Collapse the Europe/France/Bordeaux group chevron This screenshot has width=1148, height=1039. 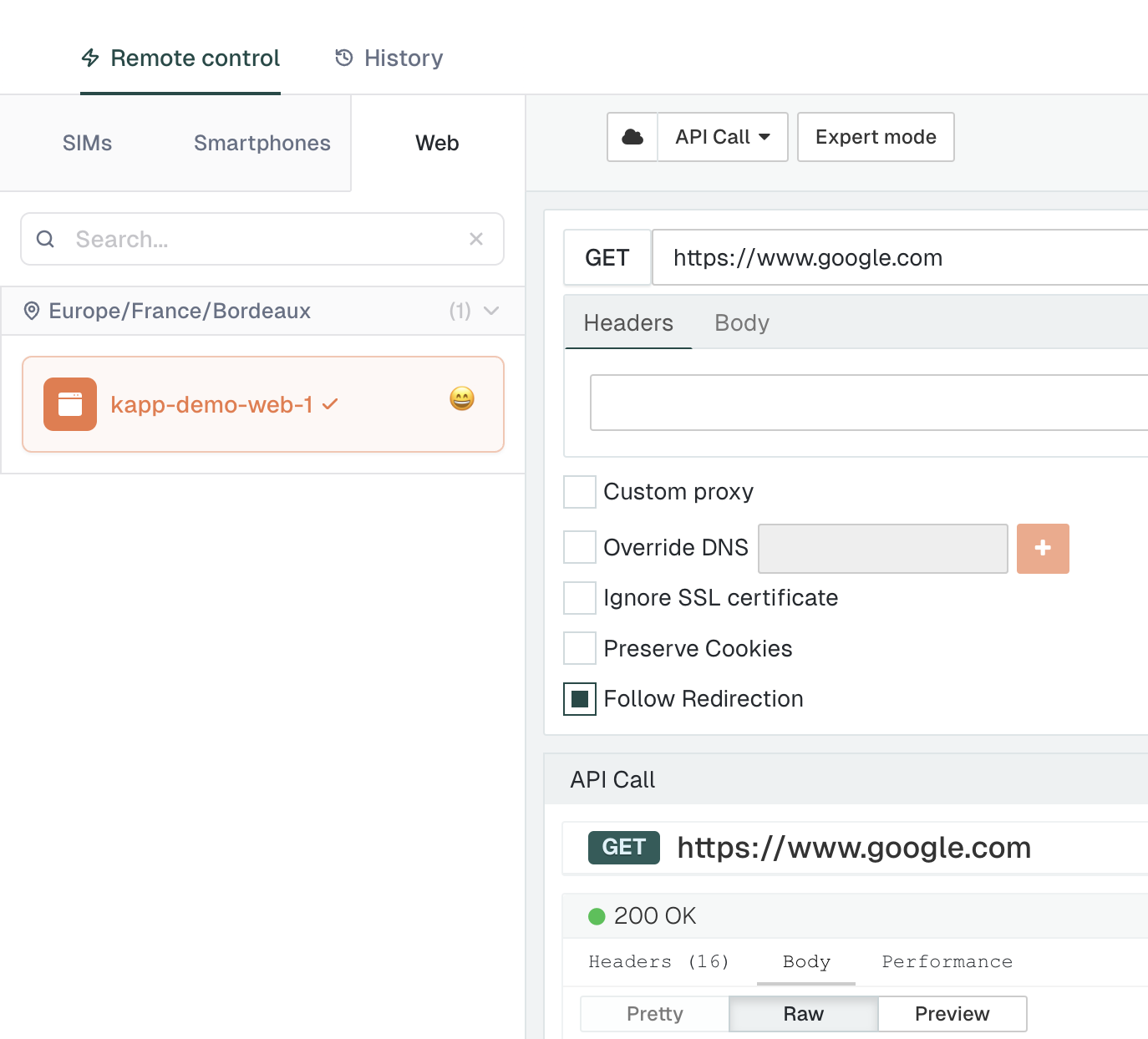491,312
